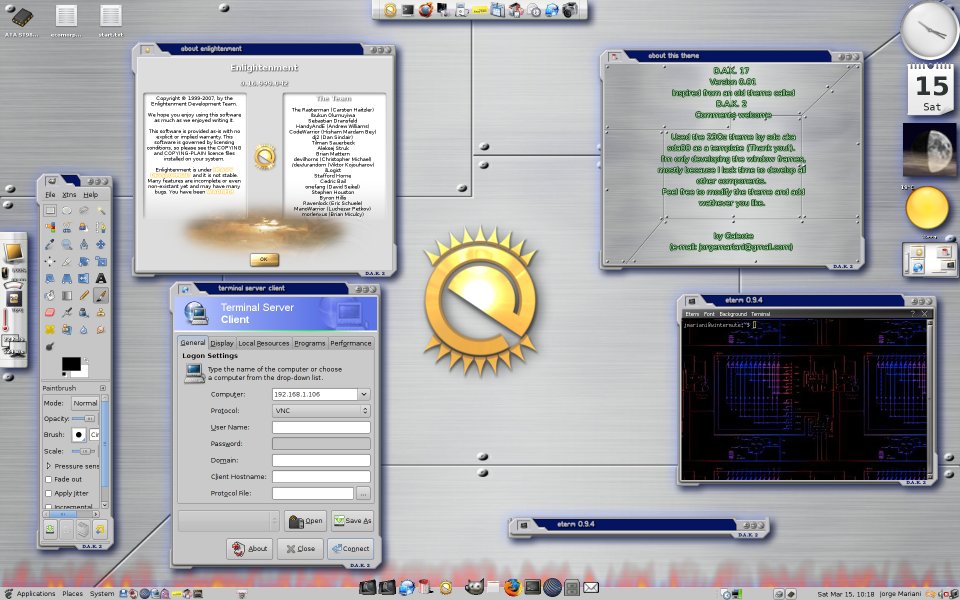960x600 pixels.
Task: Click the yellow sticky note icon in top launcher
Action: 479,10
